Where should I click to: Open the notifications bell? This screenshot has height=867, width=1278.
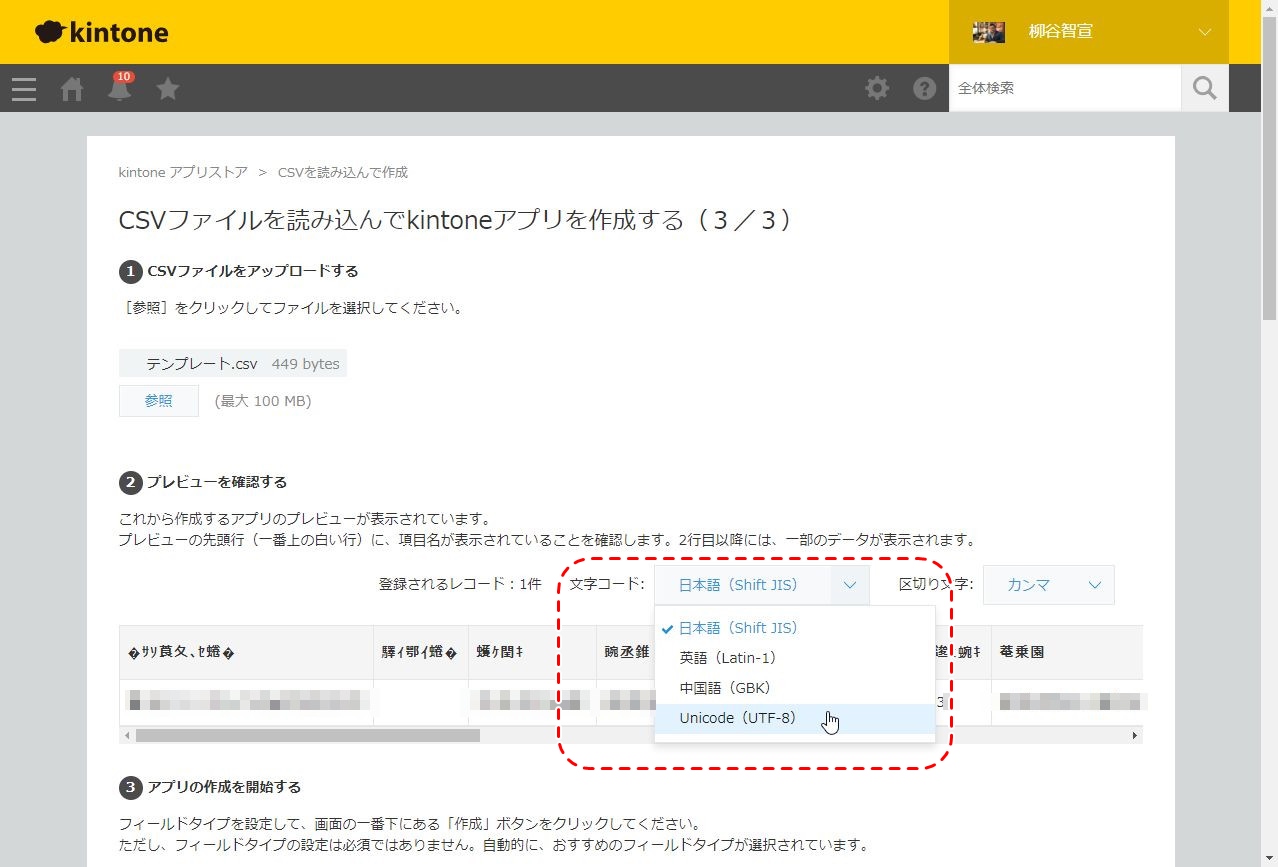(120, 89)
